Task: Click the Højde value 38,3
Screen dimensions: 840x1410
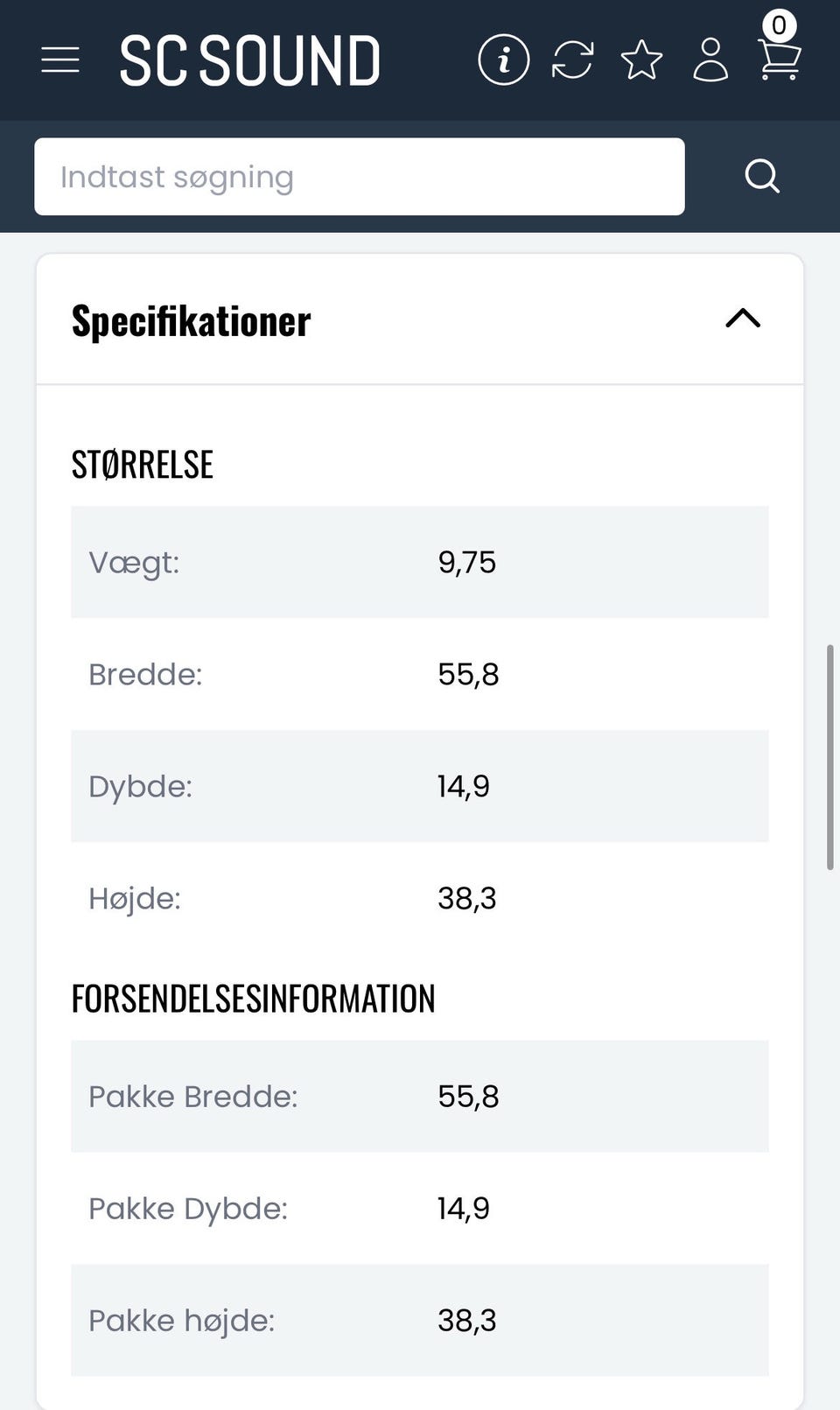Action: point(466,899)
